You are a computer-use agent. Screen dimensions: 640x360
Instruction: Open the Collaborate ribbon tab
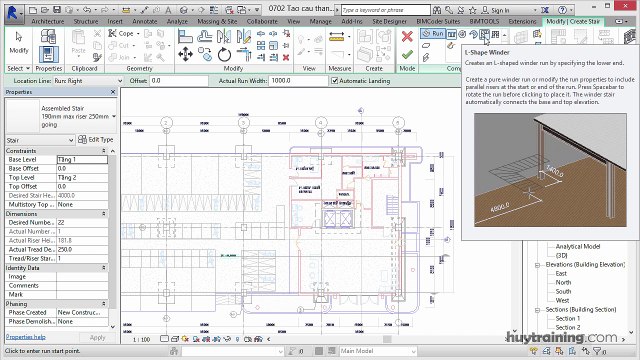click(262, 21)
